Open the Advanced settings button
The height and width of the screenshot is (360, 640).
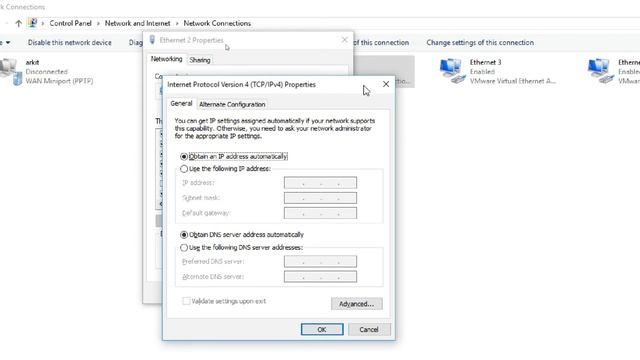tap(357, 304)
